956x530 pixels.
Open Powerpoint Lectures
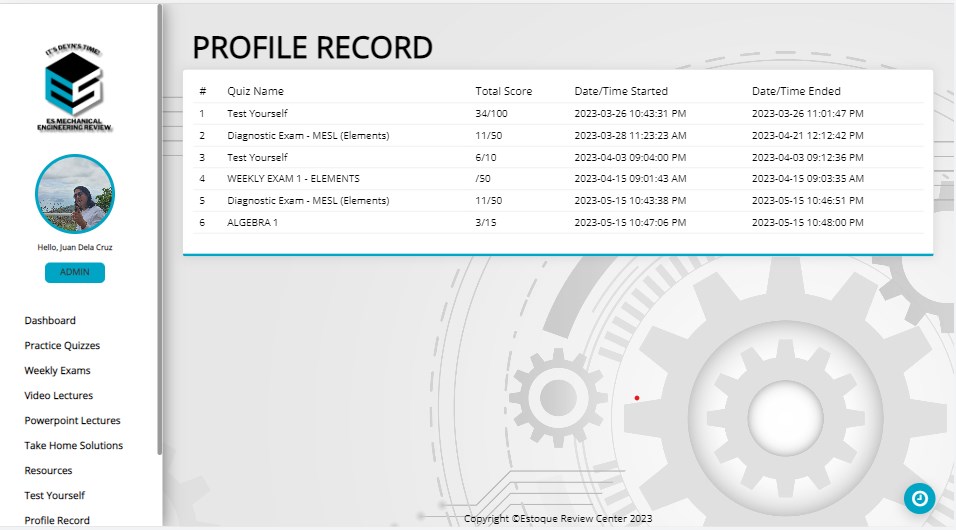73,420
